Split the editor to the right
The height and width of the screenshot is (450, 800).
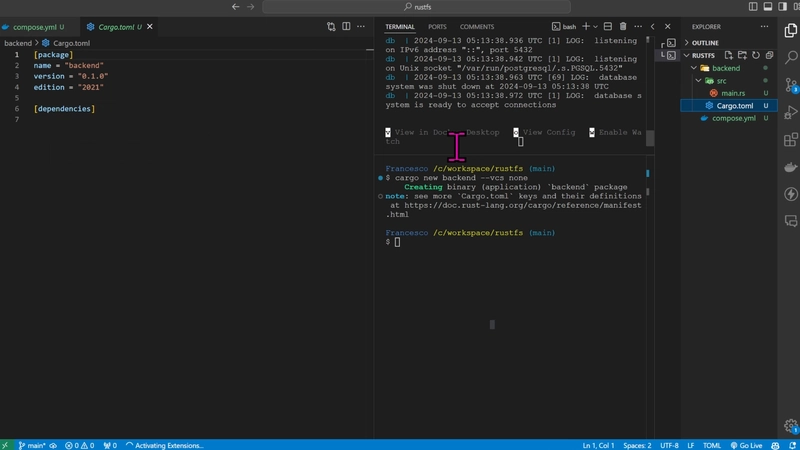[x=346, y=27]
